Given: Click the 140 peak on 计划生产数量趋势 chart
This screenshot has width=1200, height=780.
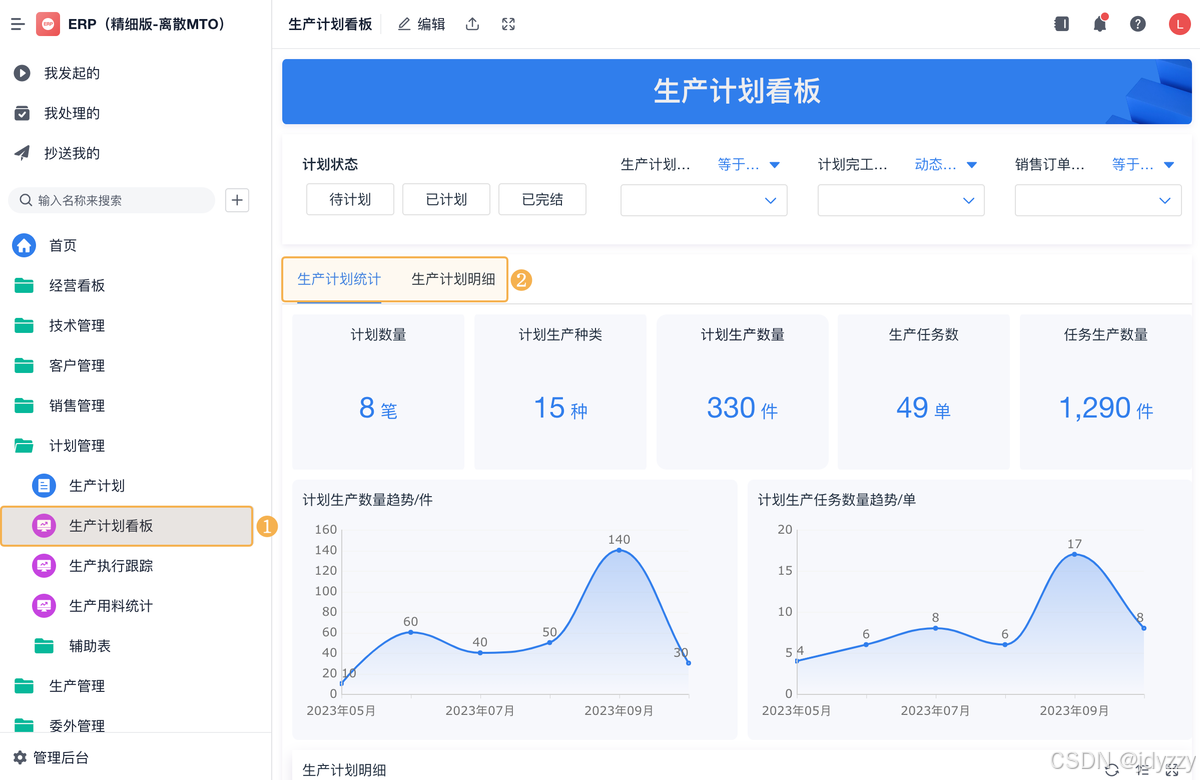Looking at the screenshot, I should tap(619, 550).
